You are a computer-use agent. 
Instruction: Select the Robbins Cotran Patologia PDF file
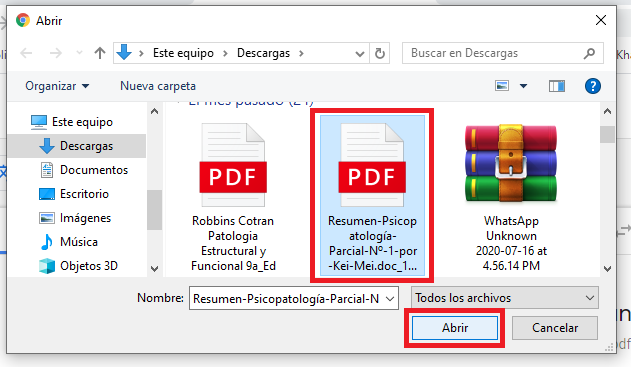point(233,197)
